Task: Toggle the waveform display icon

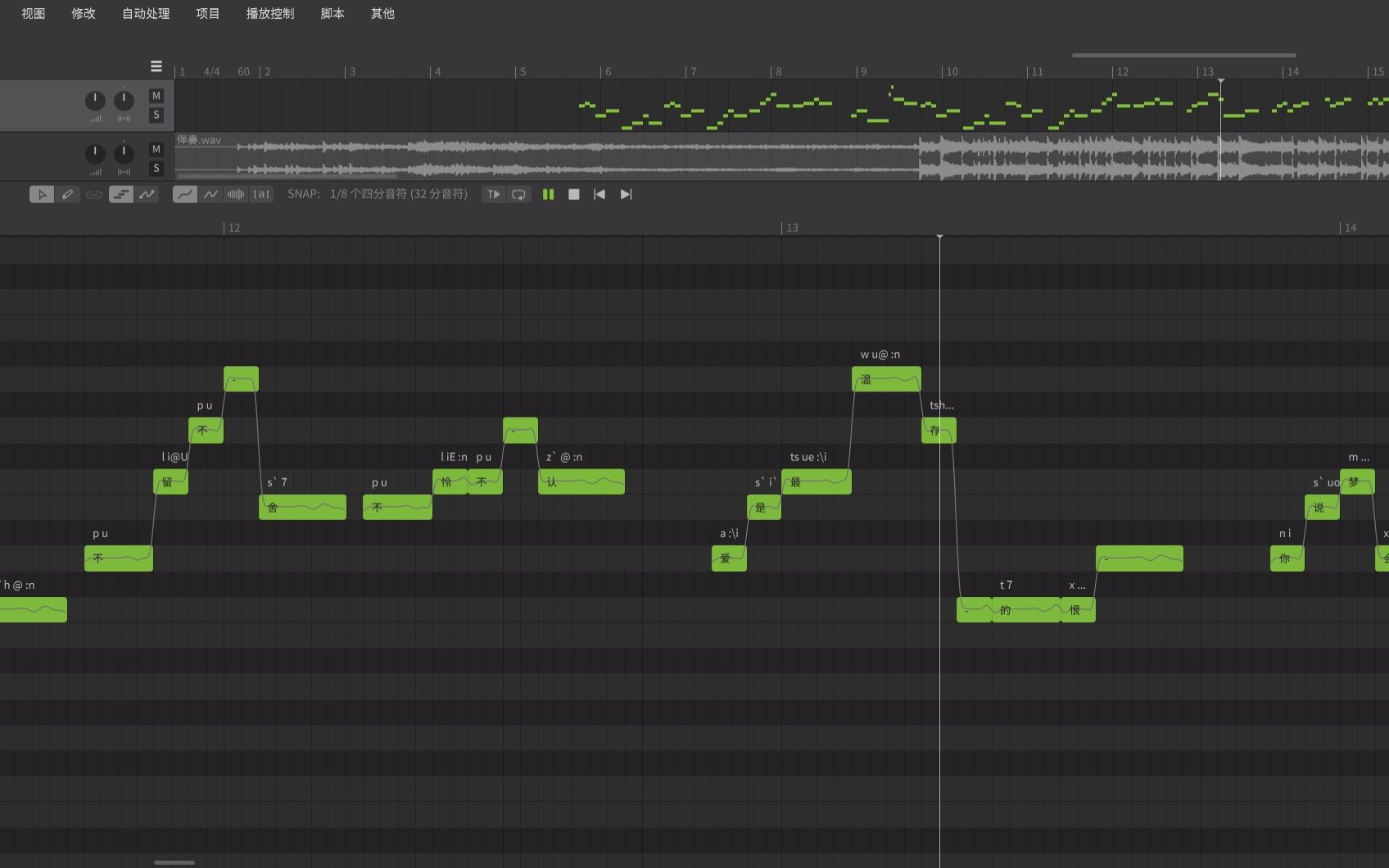Action: pyautogui.click(x=236, y=194)
